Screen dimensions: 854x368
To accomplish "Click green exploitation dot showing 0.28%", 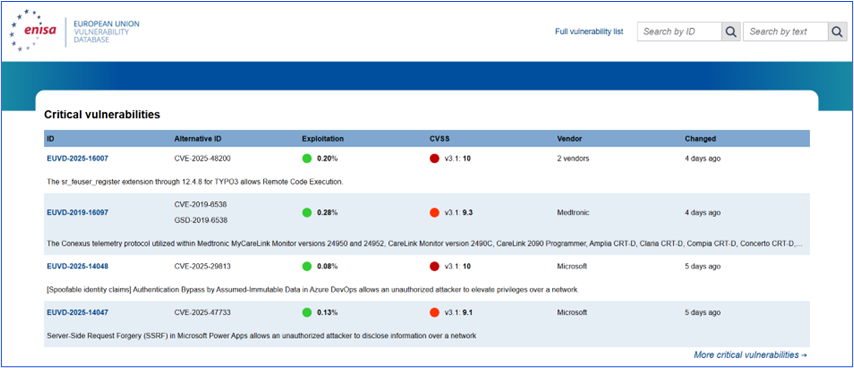I will tap(307, 212).
